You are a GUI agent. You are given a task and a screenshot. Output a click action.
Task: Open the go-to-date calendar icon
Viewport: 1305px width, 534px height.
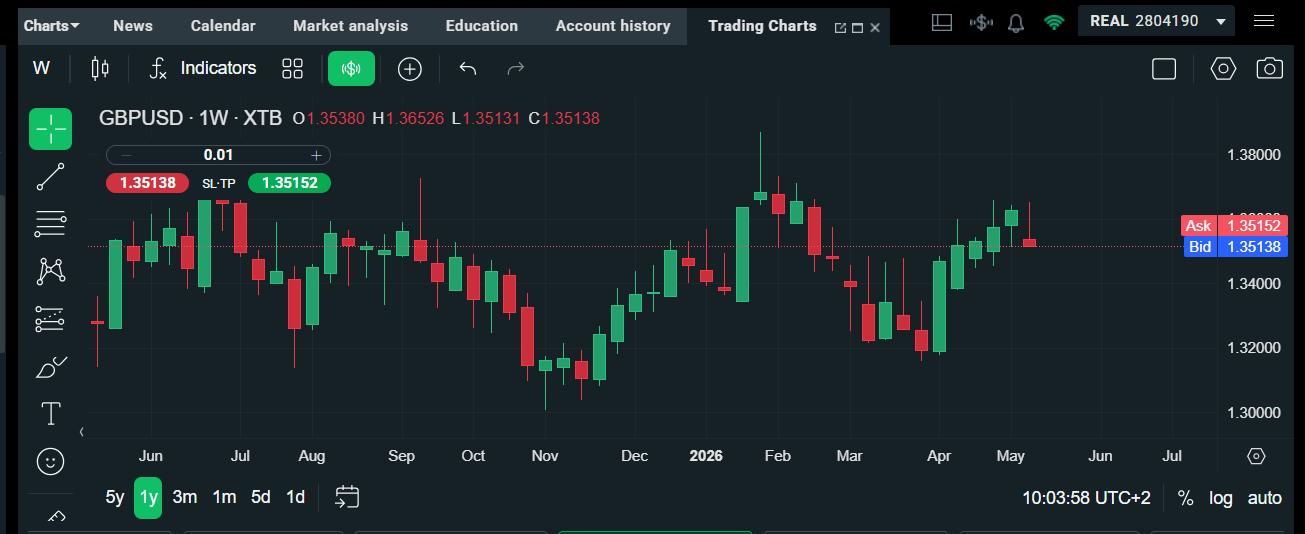[x=347, y=497]
